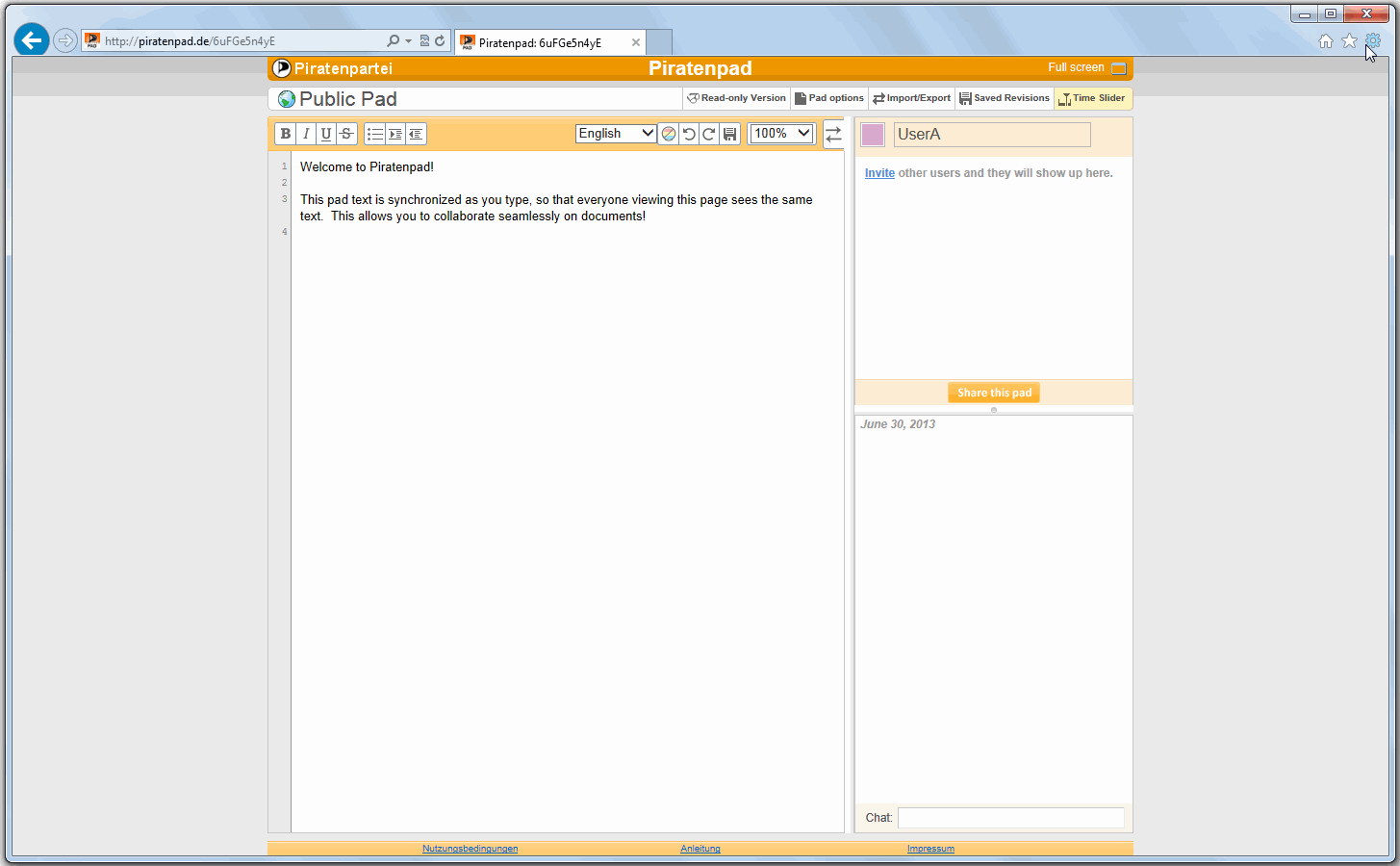Click the swap arrows icon beside zoom
This screenshot has width=1400, height=866.
coord(833,134)
